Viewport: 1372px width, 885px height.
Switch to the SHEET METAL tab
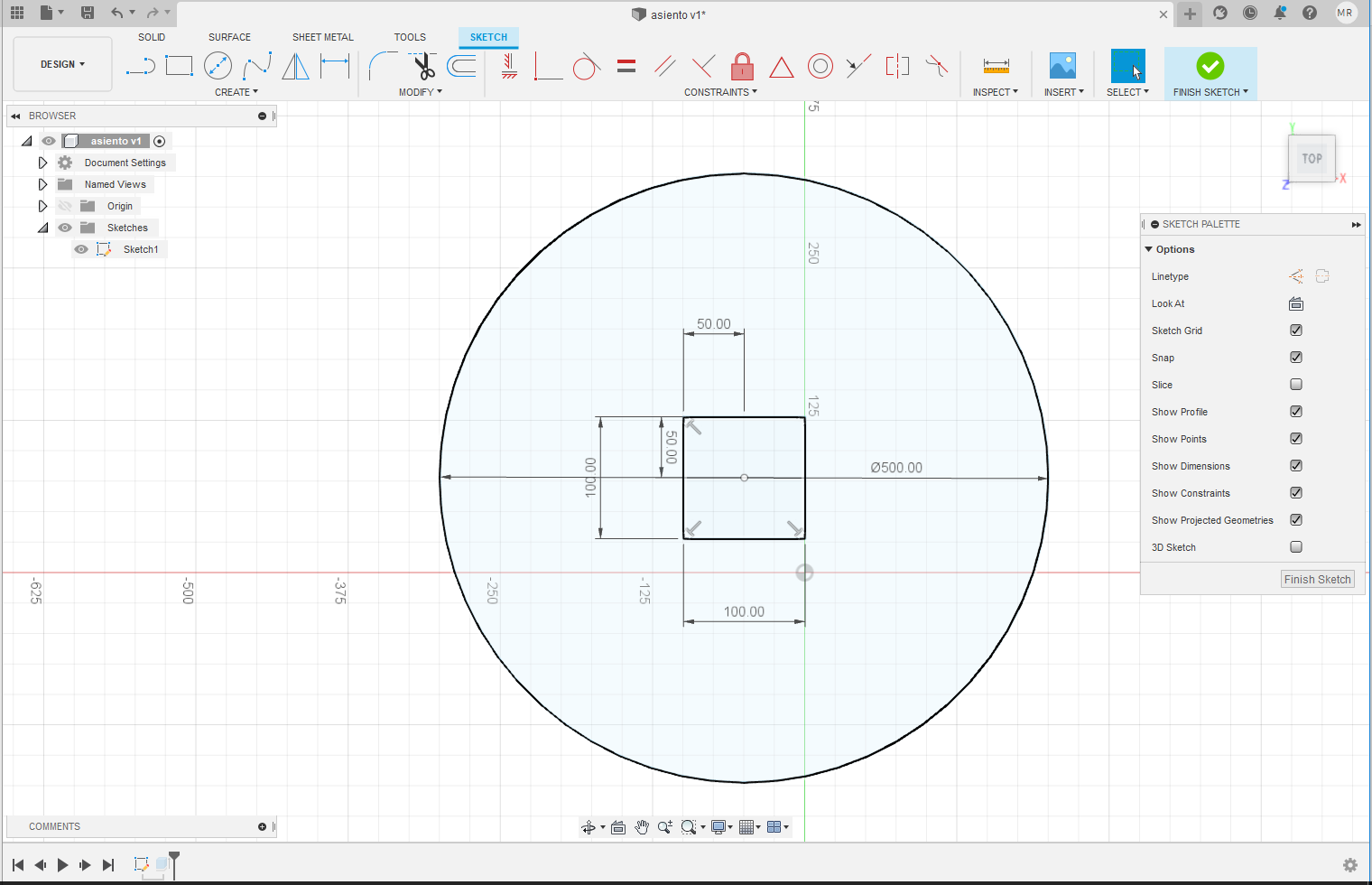323,37
